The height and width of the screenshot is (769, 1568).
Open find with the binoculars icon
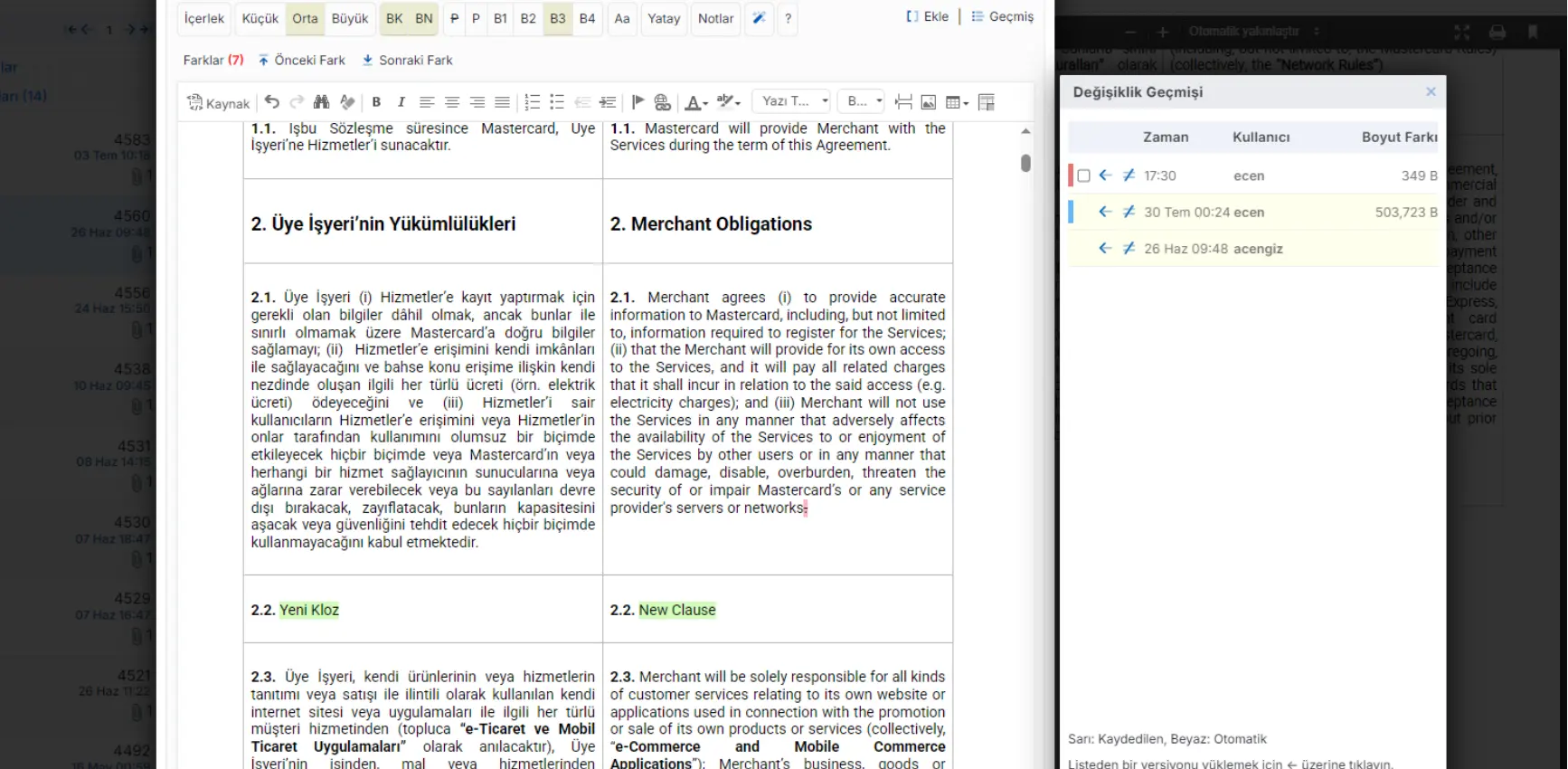click(x=321, y=102)
